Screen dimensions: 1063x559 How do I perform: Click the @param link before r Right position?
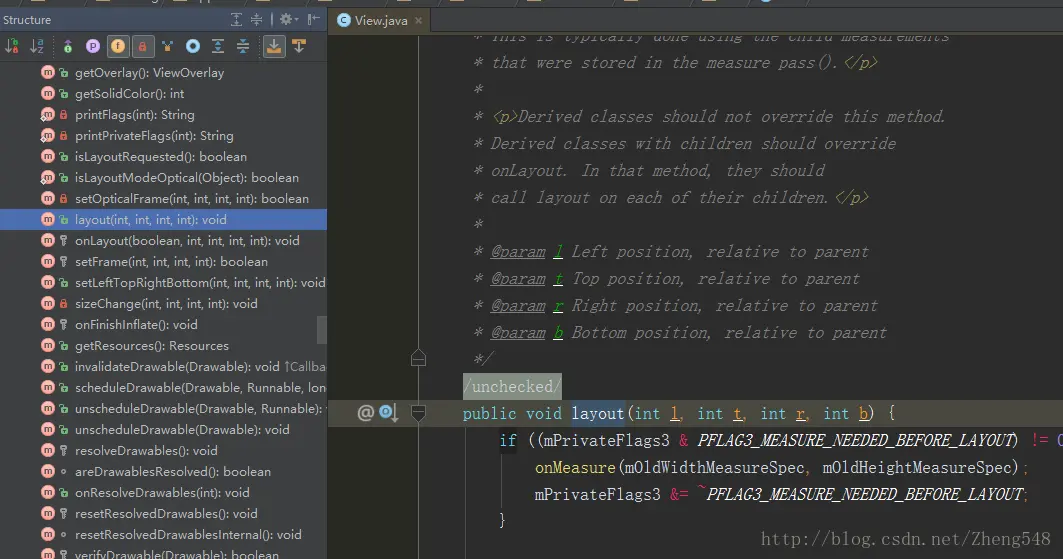coord(518,306)
